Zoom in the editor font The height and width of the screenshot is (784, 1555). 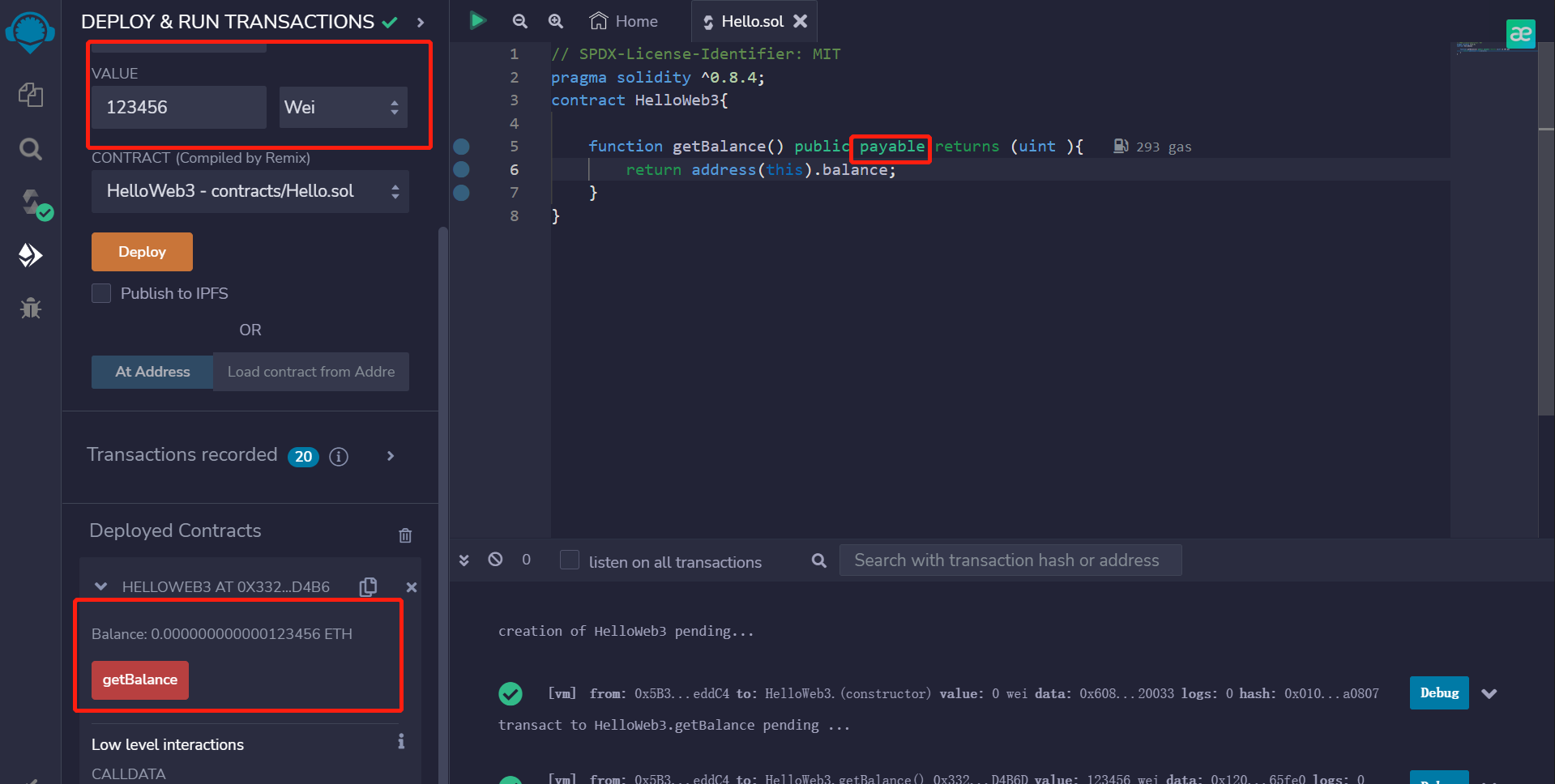point(556,21)
